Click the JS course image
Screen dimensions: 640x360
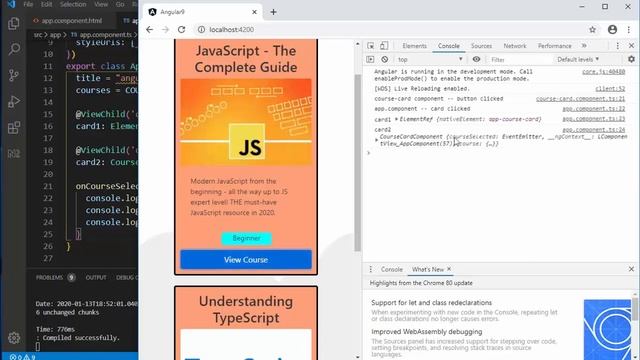[x=246, y=122]
